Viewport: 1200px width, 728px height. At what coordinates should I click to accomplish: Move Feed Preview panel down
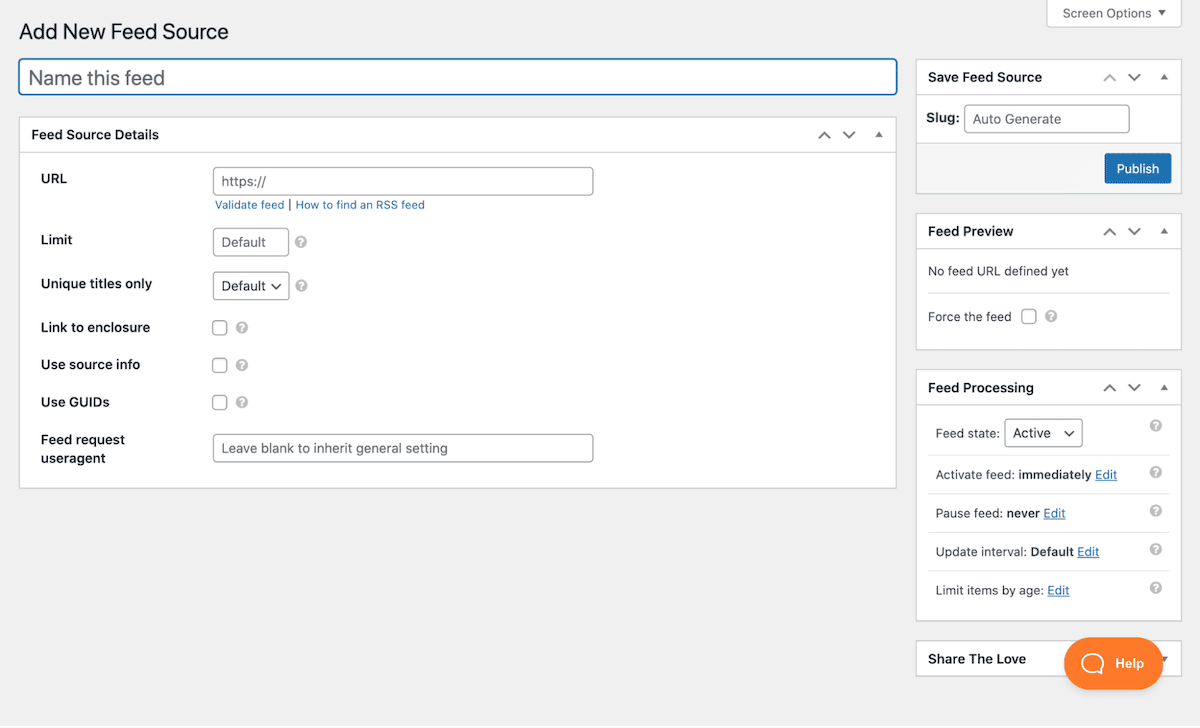pyautogui.click(x=1134, y=231)
